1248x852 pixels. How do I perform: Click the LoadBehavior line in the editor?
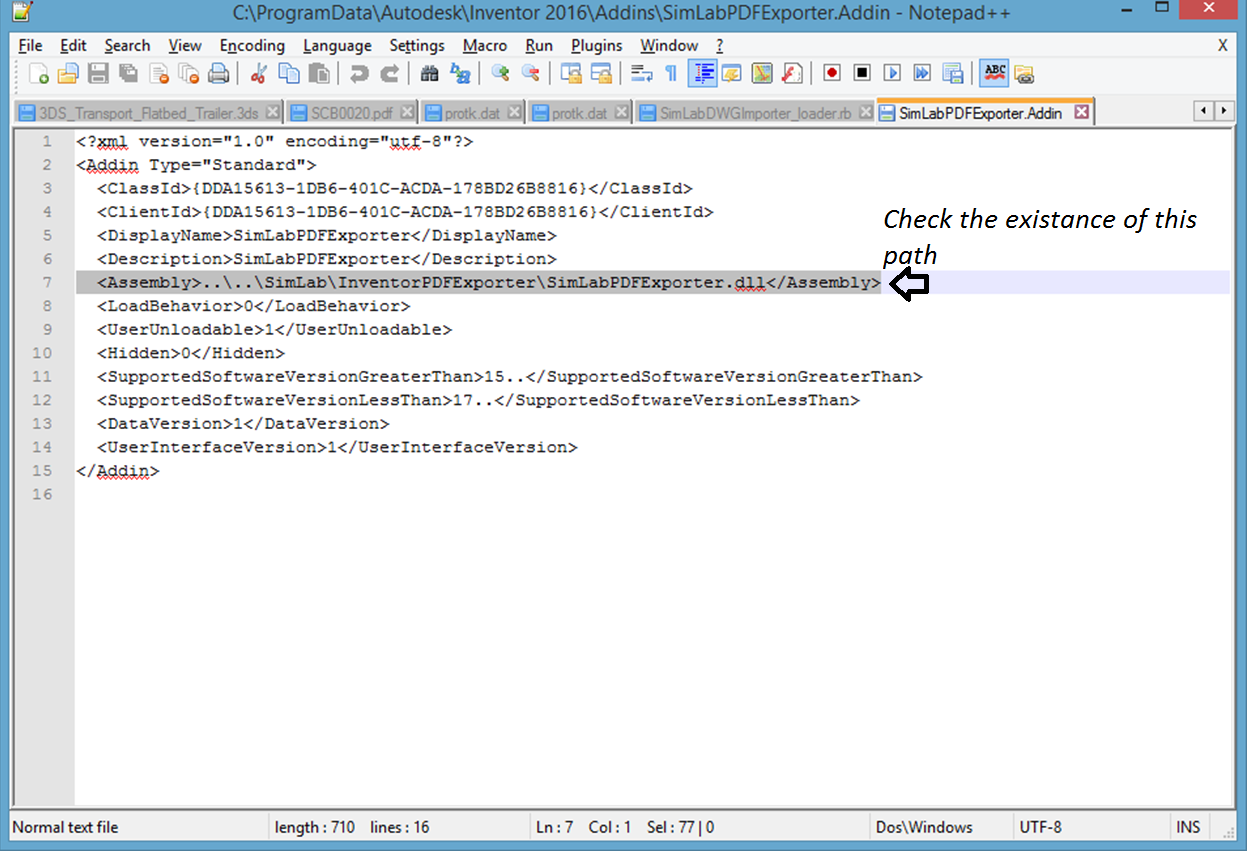[253, 306]
